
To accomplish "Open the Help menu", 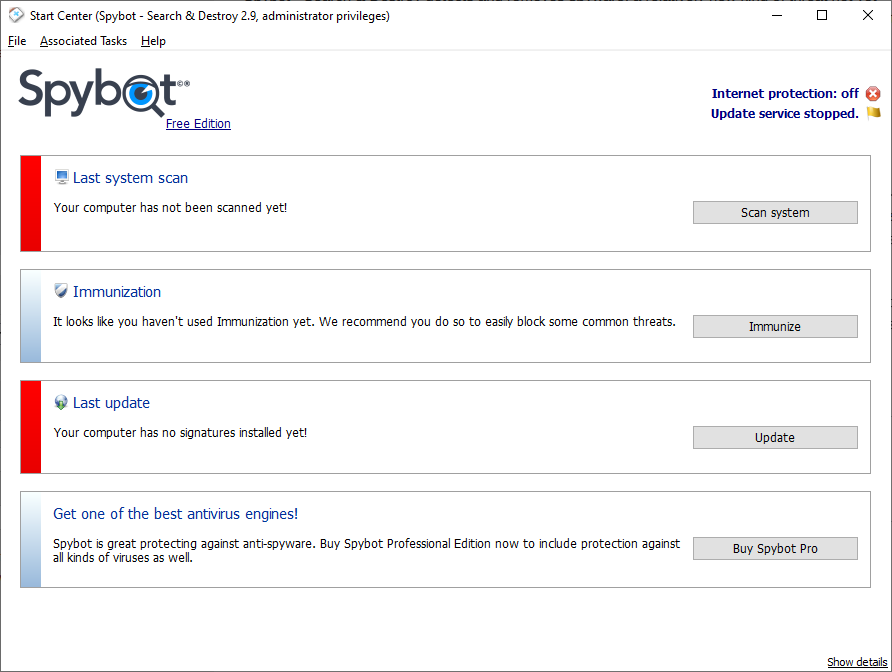I will tap(153, 41).
